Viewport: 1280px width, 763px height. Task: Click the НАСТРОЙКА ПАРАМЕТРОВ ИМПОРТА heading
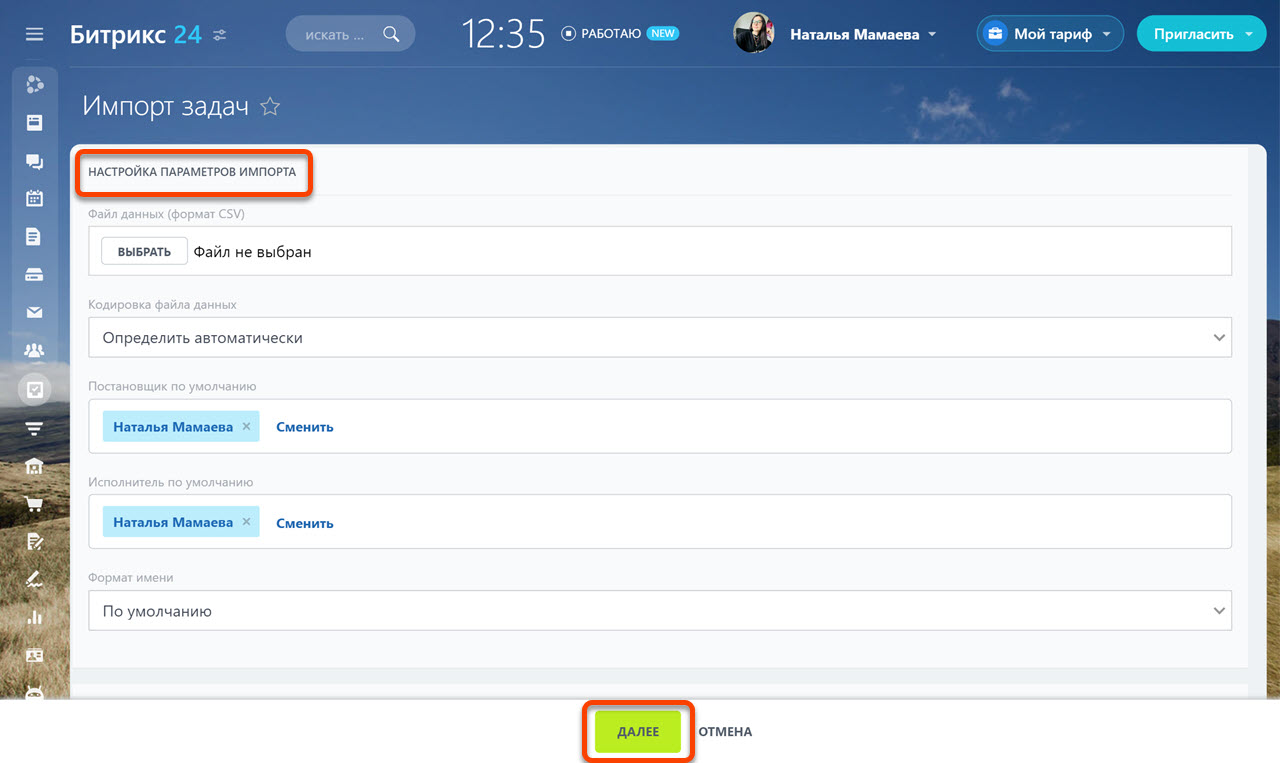coord(192,172)
